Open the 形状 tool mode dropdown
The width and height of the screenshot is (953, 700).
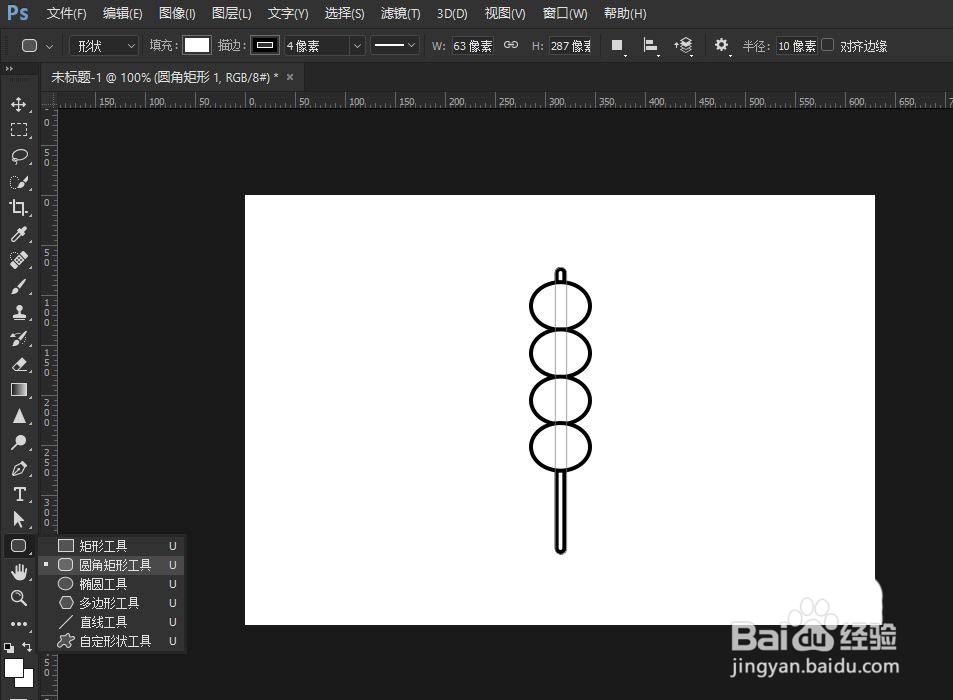105,46
